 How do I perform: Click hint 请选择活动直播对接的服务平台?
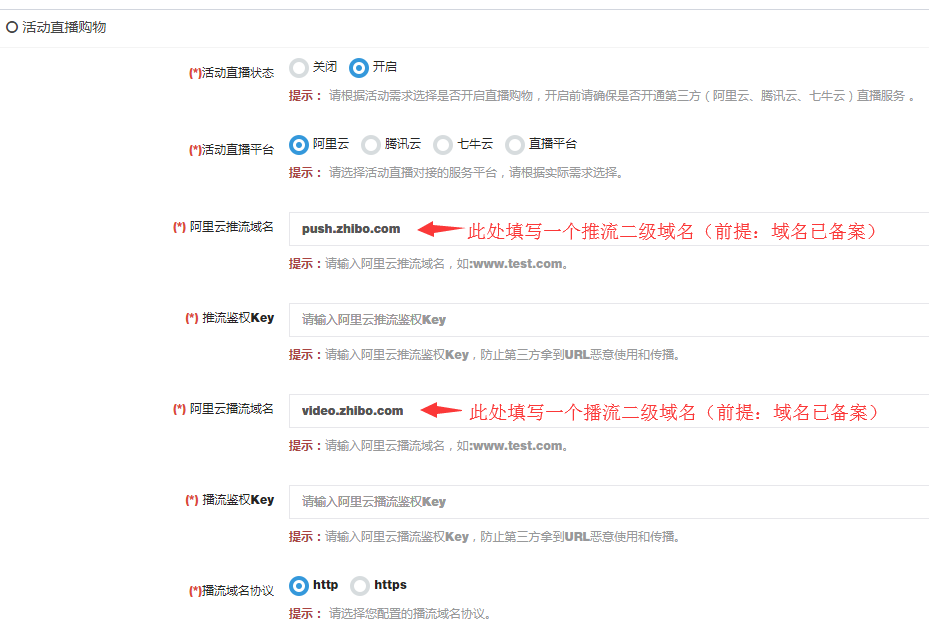coord(456,172)
